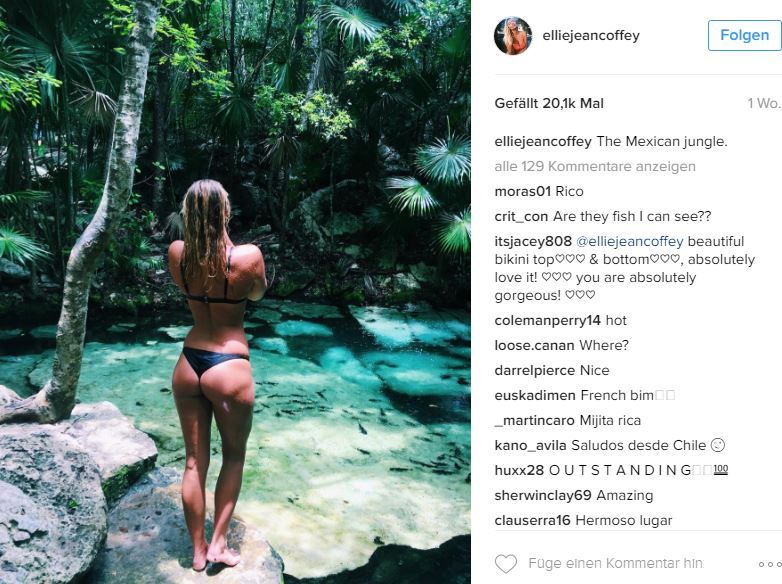Open kano_avila commenter profile
Screen dimensions: 782x584
click(531, 445)
